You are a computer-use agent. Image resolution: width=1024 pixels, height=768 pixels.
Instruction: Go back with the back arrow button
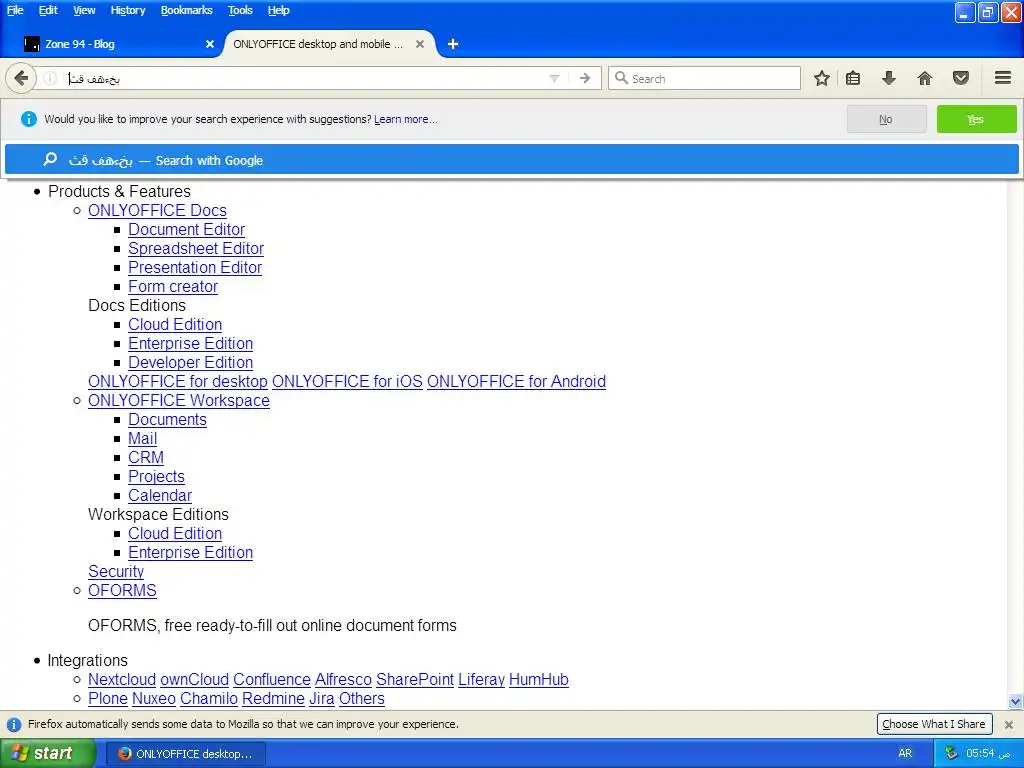20,78
